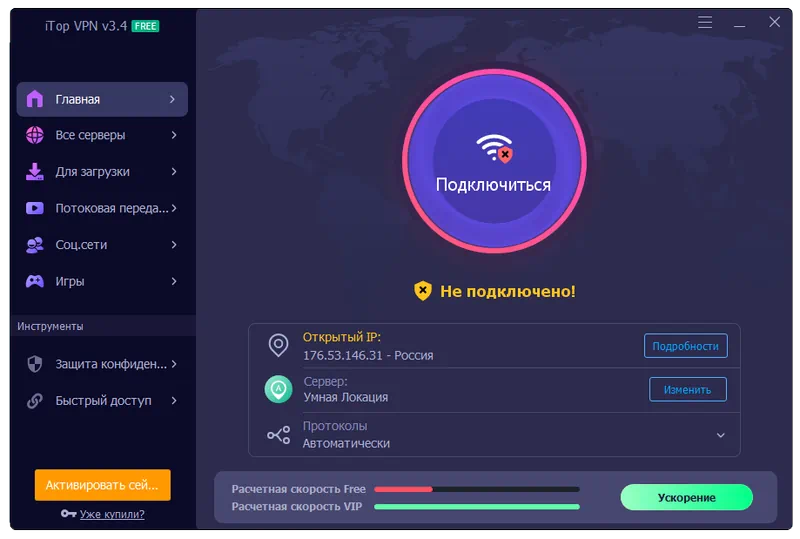Click the chain link icon for Быстрый доступ
Viewport: 800px width, 539px height.
[x=35, y=401]
